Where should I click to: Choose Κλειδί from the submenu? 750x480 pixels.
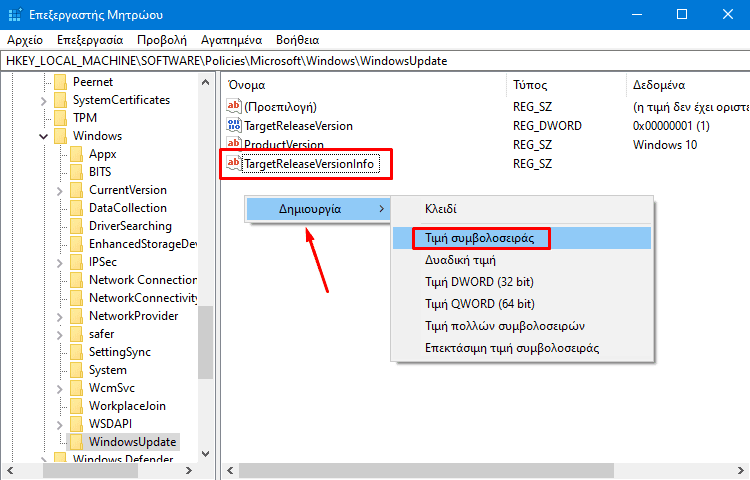522,209
